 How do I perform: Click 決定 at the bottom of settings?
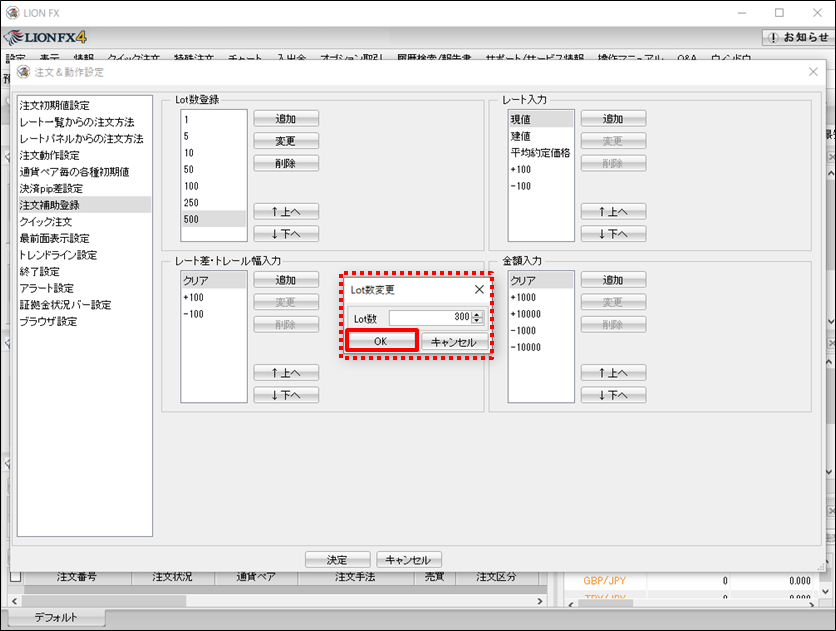coord(337,560)
